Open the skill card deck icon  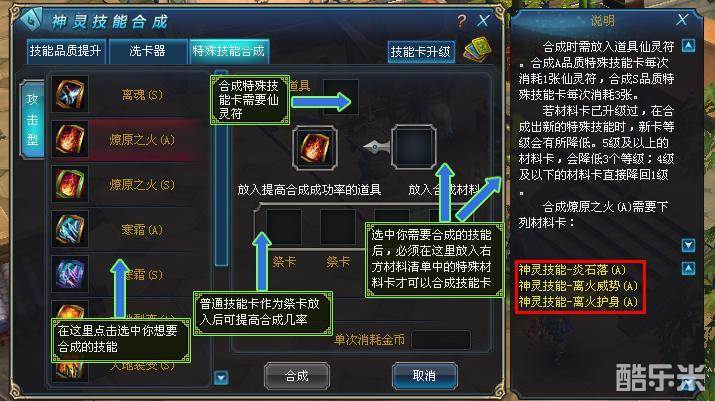pyautogui.click(x=477, y=49)
